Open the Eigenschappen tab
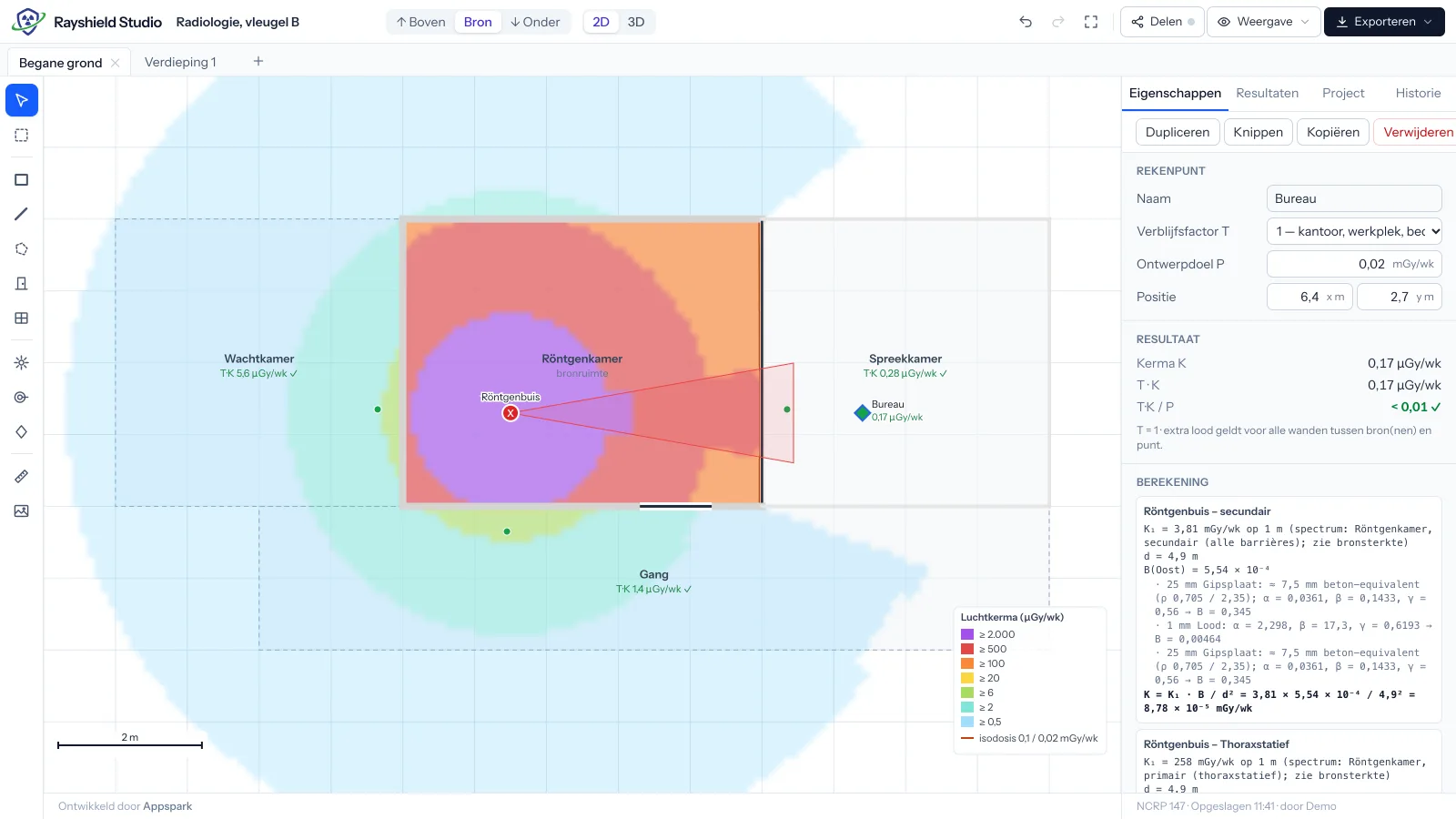This screenshot has width=1456, height=819. tap(1175, 93)
